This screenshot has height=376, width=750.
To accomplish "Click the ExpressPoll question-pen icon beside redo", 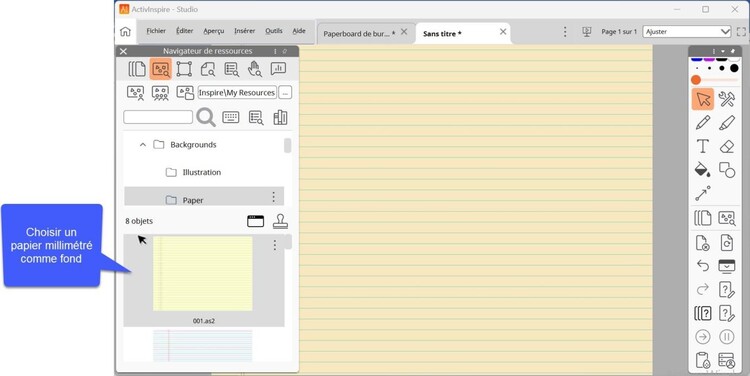I will click(727, 289).
